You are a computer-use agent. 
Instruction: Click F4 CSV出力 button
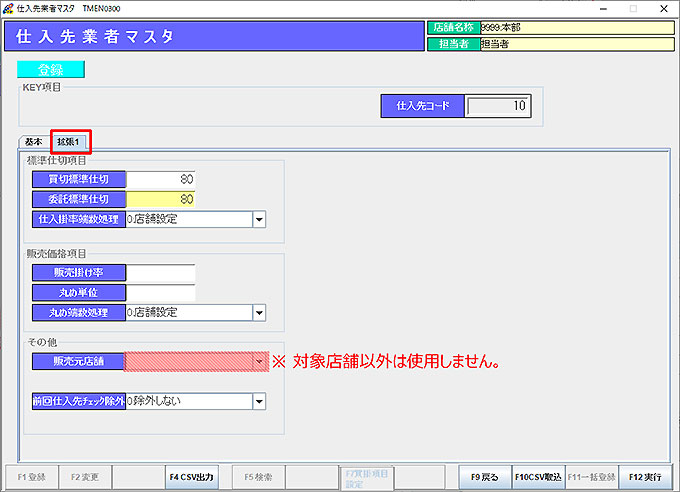[191, 477]
